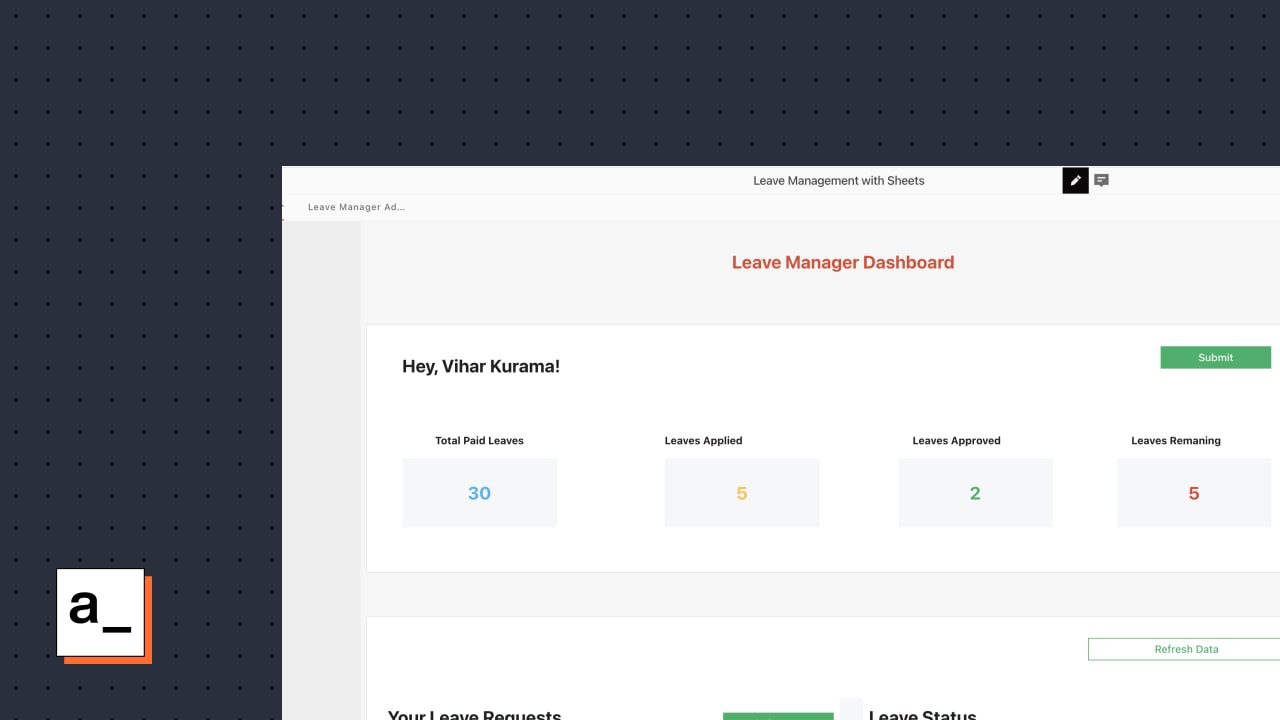Click the Leave Status heading

[x=922, y=714]
